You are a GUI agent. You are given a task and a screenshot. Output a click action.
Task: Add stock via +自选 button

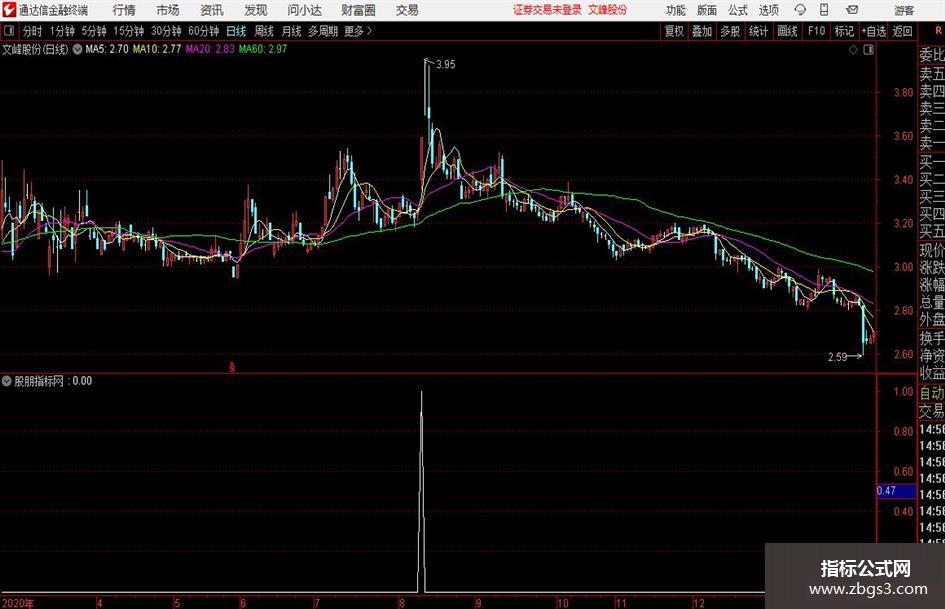coord(874,31)
